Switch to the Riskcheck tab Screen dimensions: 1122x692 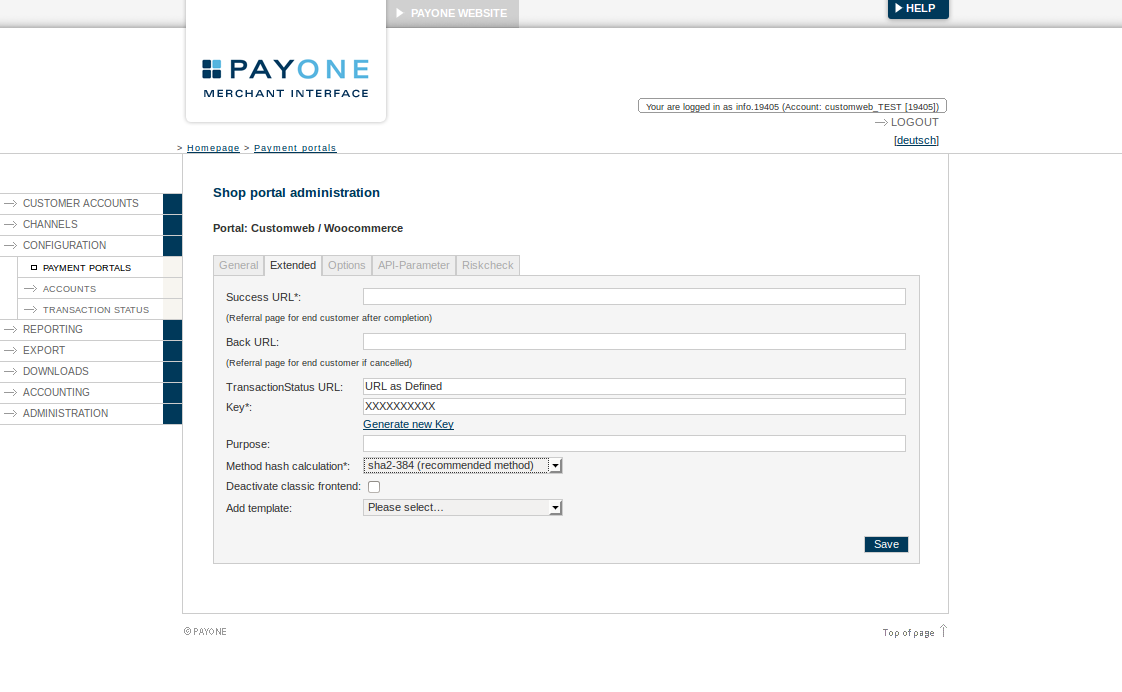(488, 266)
